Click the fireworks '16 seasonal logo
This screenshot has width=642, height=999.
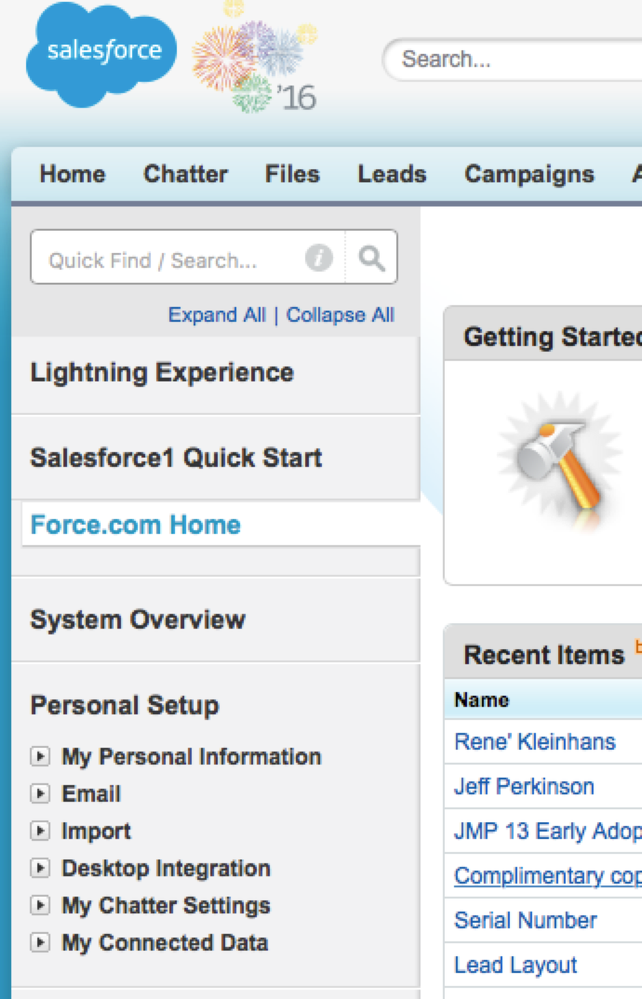coord(255,57)
